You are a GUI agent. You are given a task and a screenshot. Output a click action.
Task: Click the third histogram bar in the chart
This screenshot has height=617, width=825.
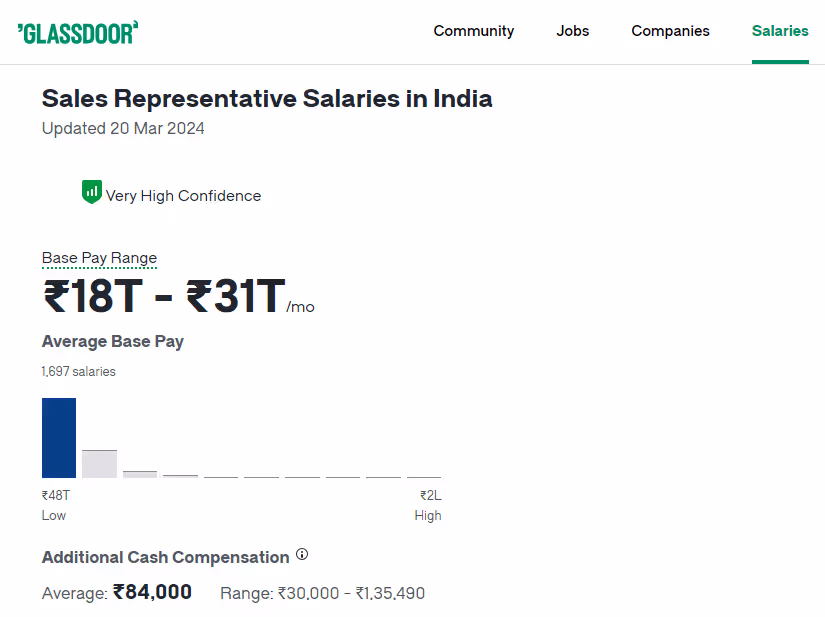point(139,472)
